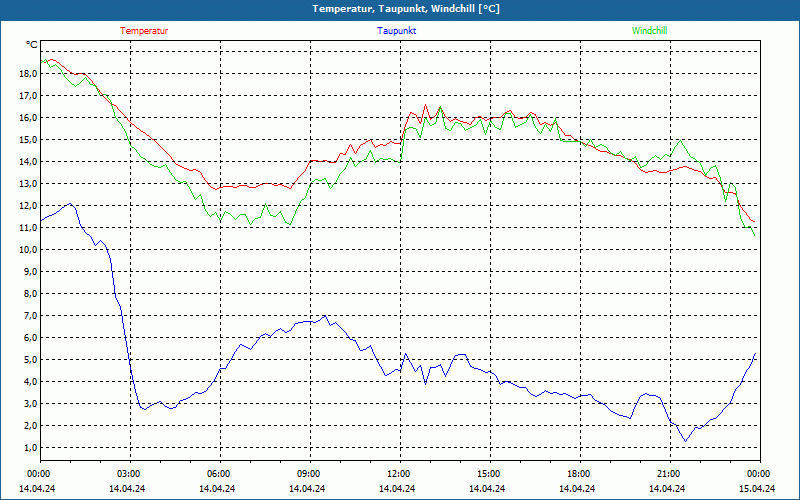Screen dimensions: 800x500
Task: Click the 15,0 y-axis value
Action: [x=28, y=140]
